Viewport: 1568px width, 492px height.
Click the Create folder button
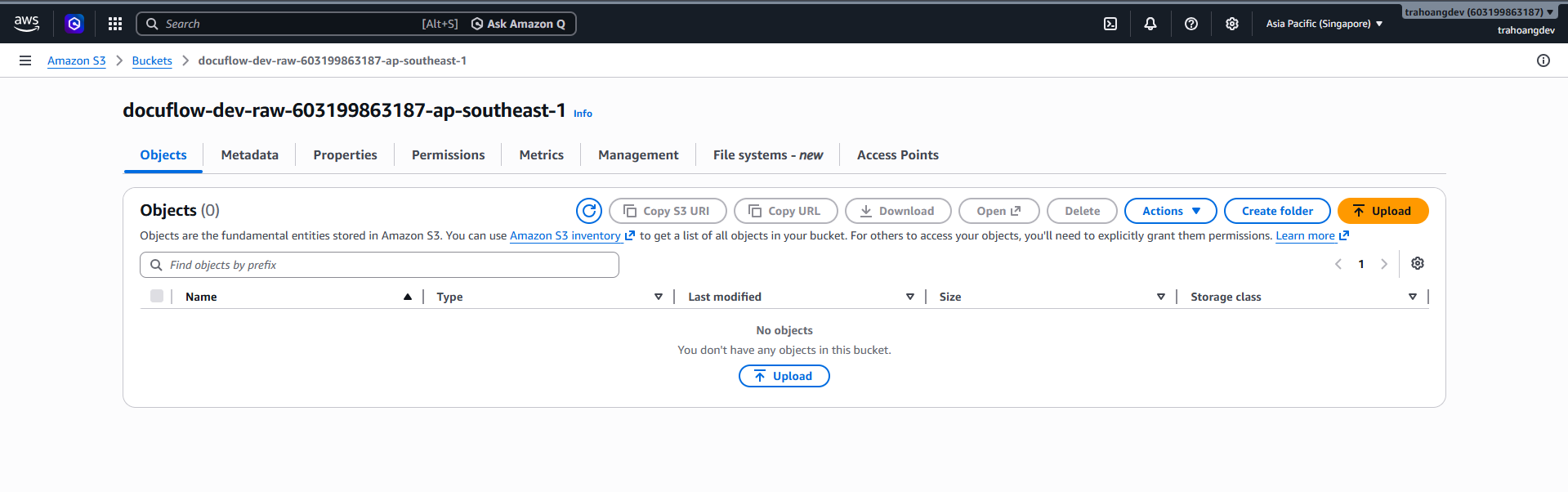1278,211
